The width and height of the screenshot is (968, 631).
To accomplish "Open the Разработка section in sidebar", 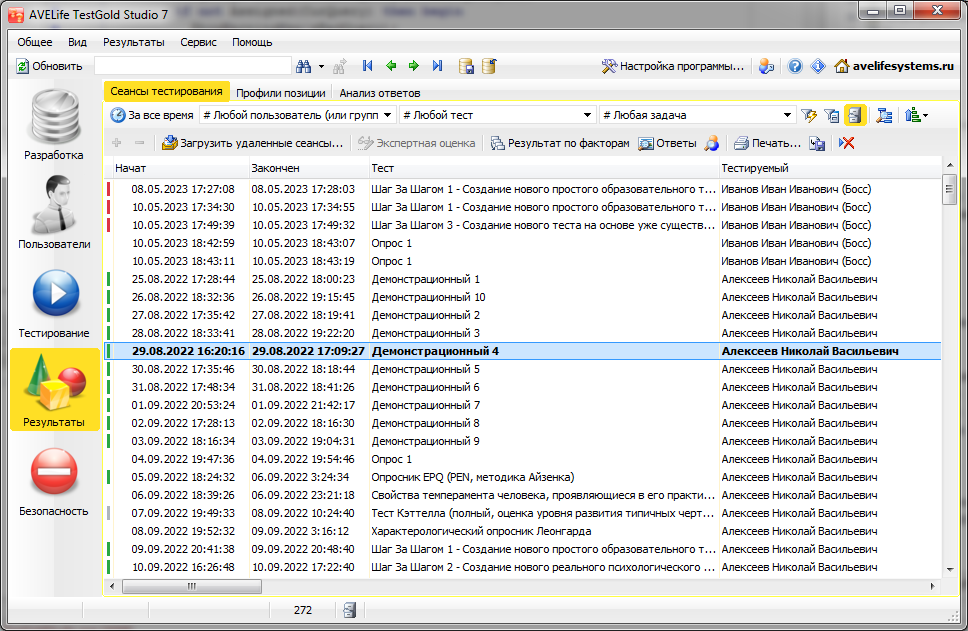I will (x=54, y=125).
